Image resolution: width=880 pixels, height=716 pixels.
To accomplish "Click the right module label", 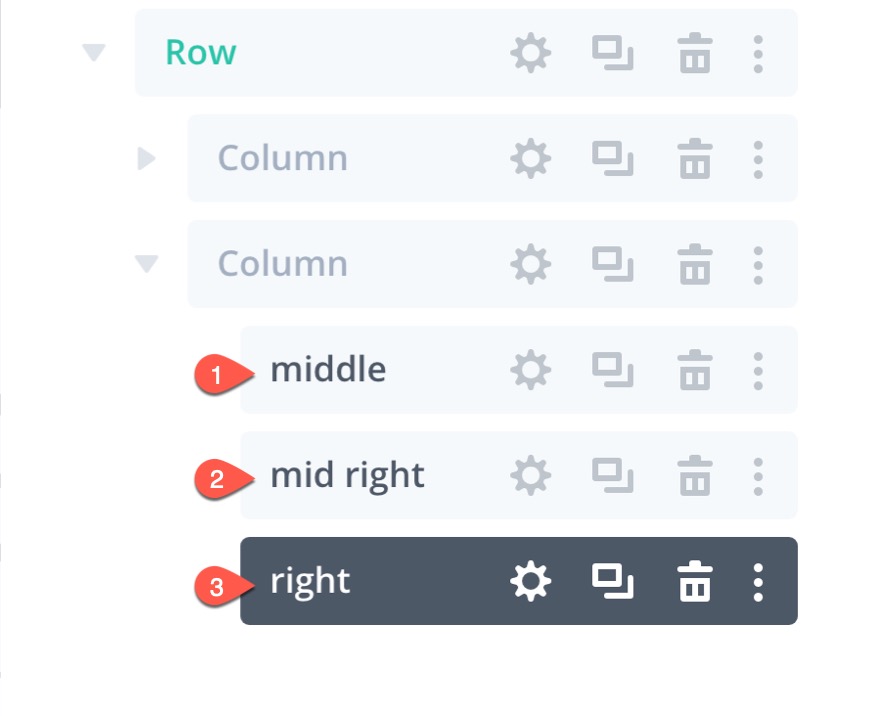I will (x=310, y=581).
